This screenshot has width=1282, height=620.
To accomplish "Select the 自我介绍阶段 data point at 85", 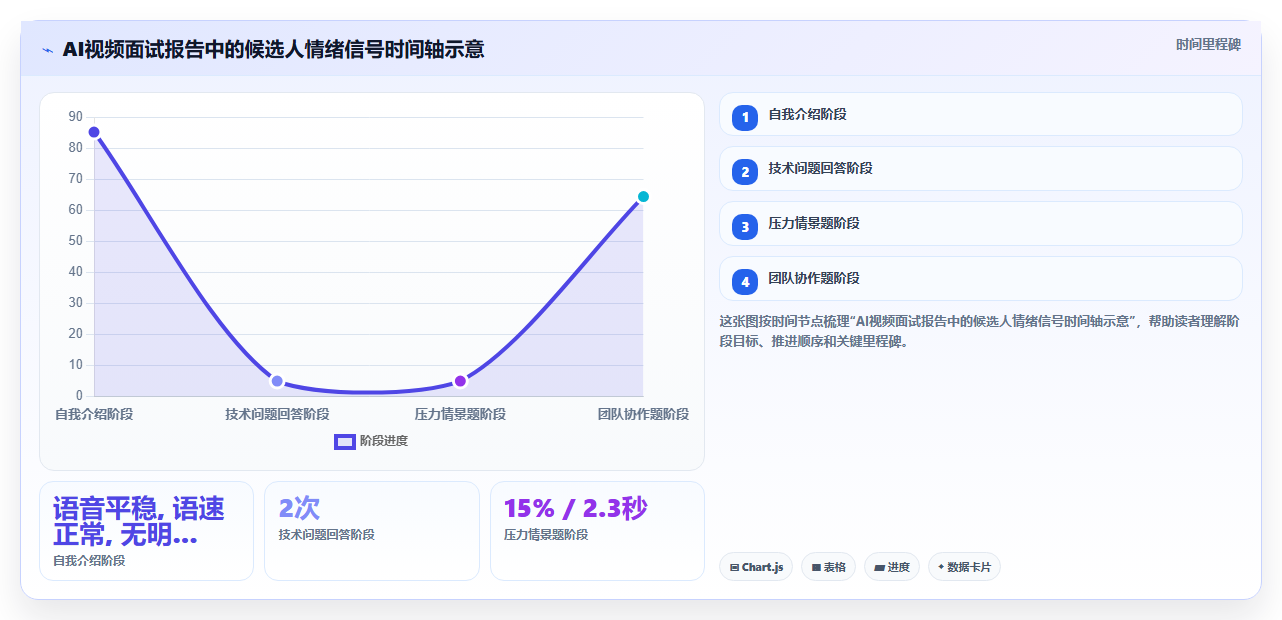I will (x=94, y=132).
